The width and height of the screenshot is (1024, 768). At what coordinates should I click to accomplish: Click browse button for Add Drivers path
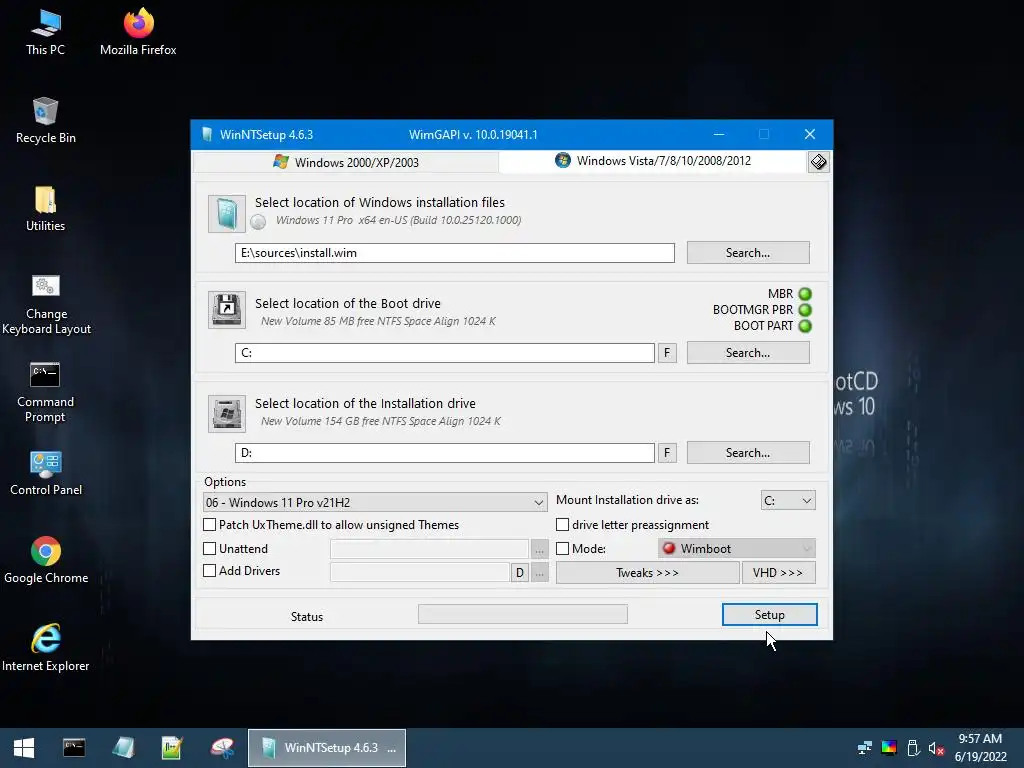click(539, 573)
